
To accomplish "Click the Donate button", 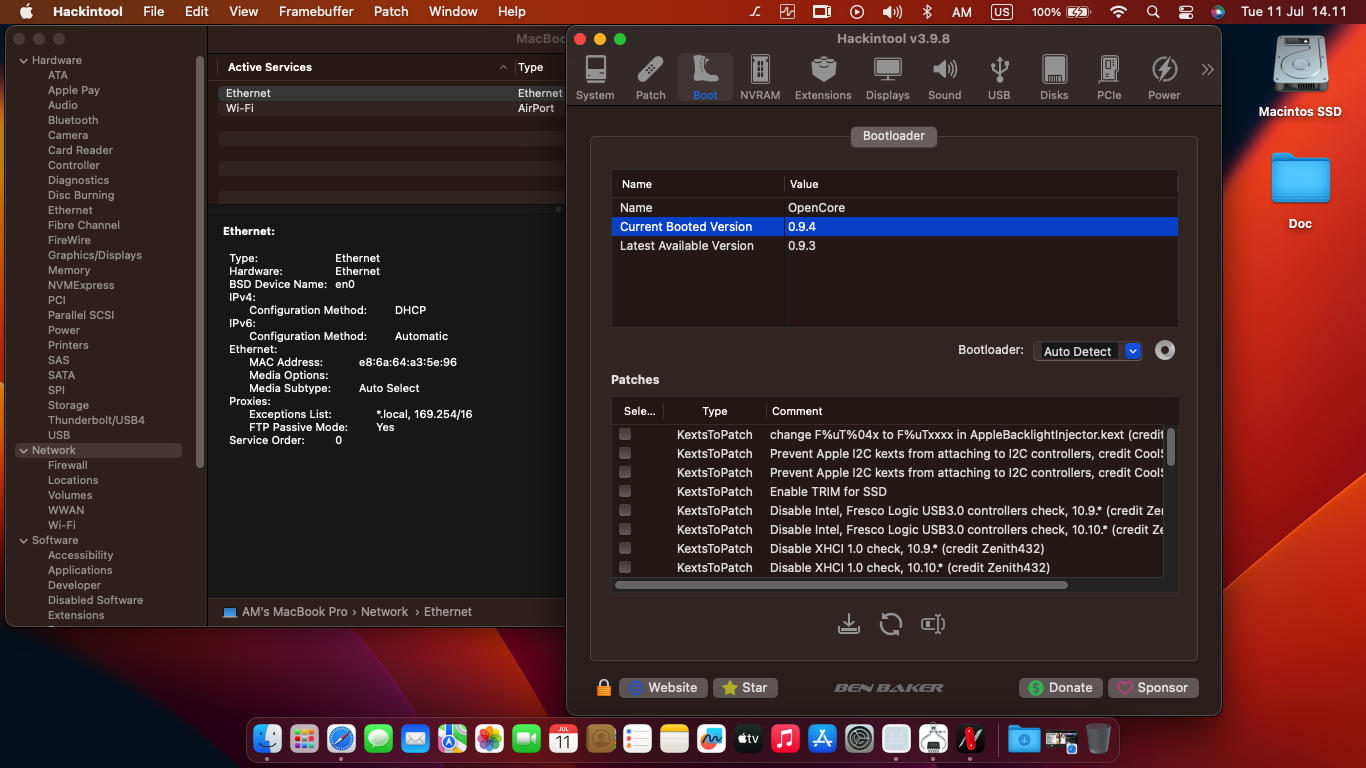I will point(1060,688).
